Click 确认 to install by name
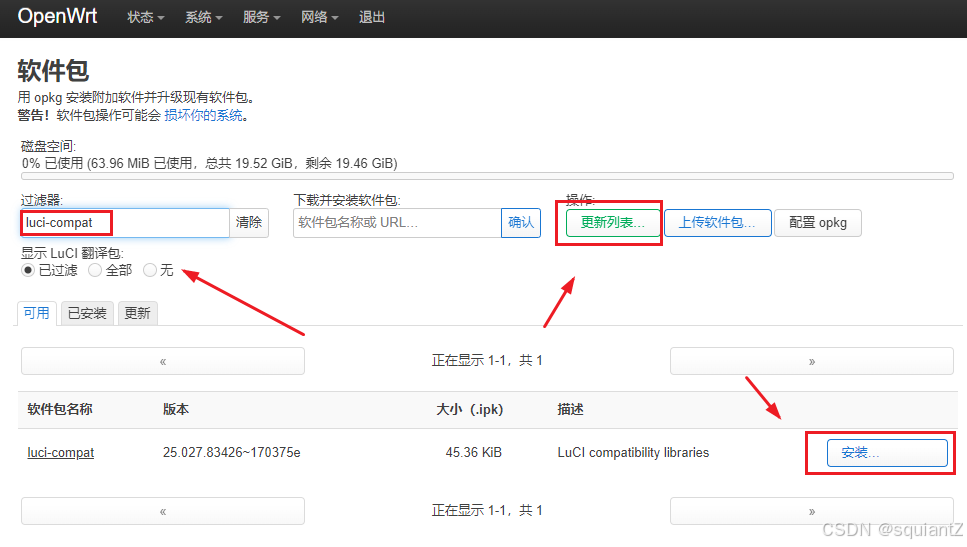 point(521,223)
